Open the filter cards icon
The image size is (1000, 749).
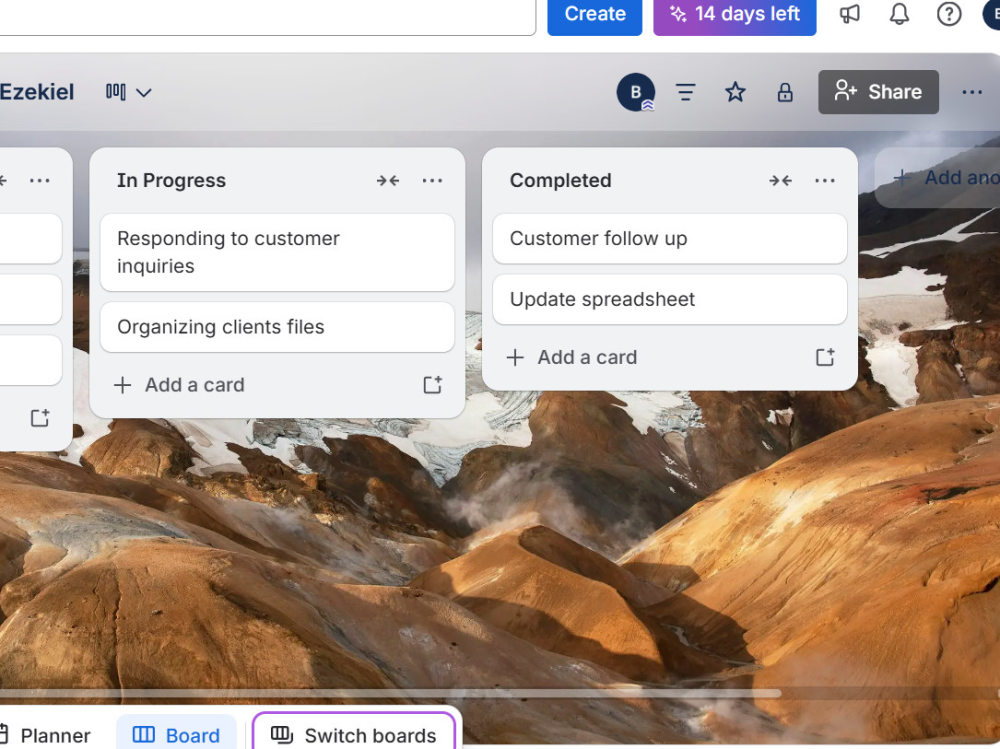pyautogui.click(x=686, y=93)
